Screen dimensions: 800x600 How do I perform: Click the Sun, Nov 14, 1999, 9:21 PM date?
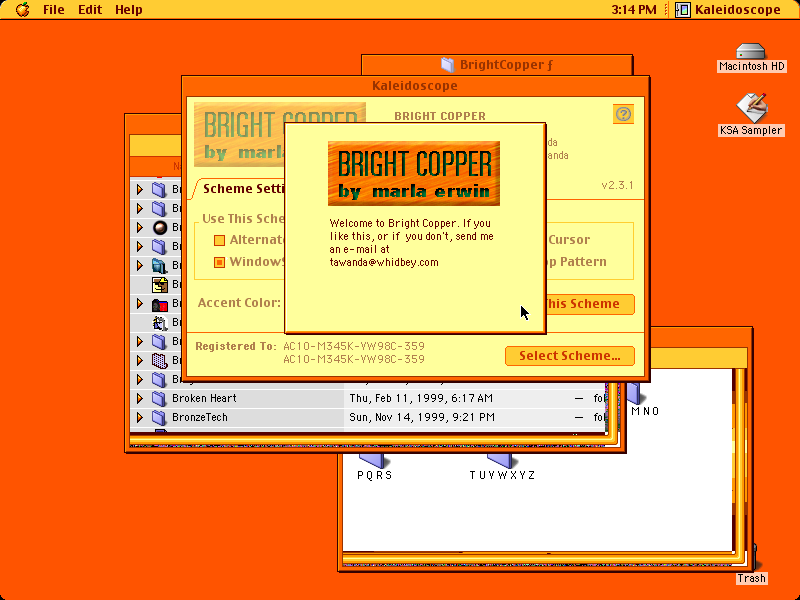pos(422,417)
